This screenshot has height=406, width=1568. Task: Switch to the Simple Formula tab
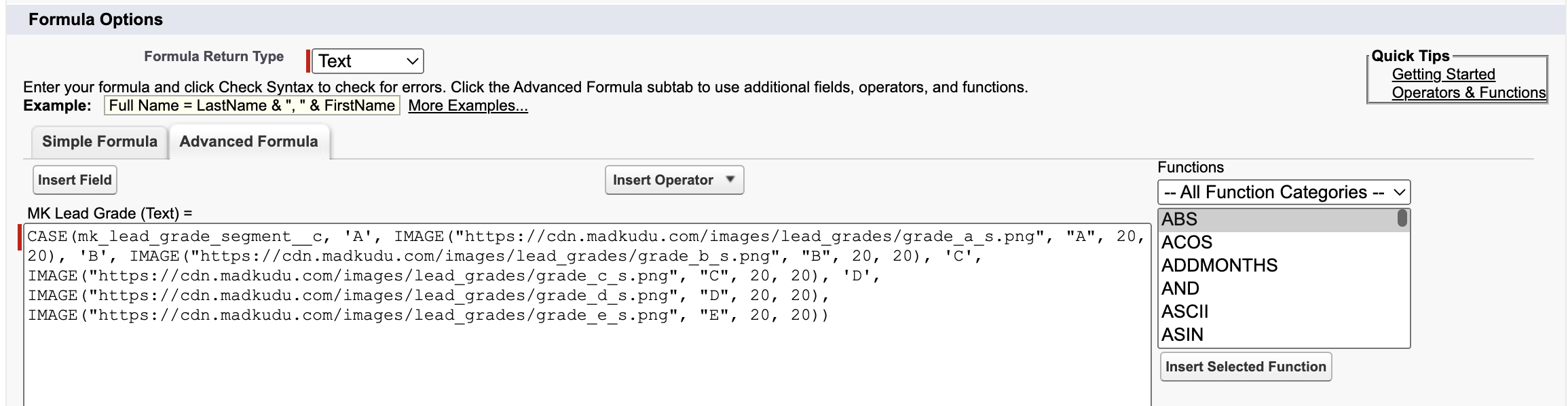(x=100, y=142)
